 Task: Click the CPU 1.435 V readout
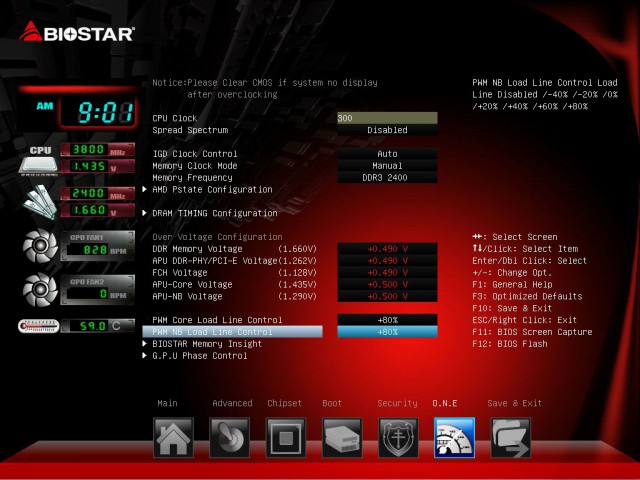click(98, 166)
